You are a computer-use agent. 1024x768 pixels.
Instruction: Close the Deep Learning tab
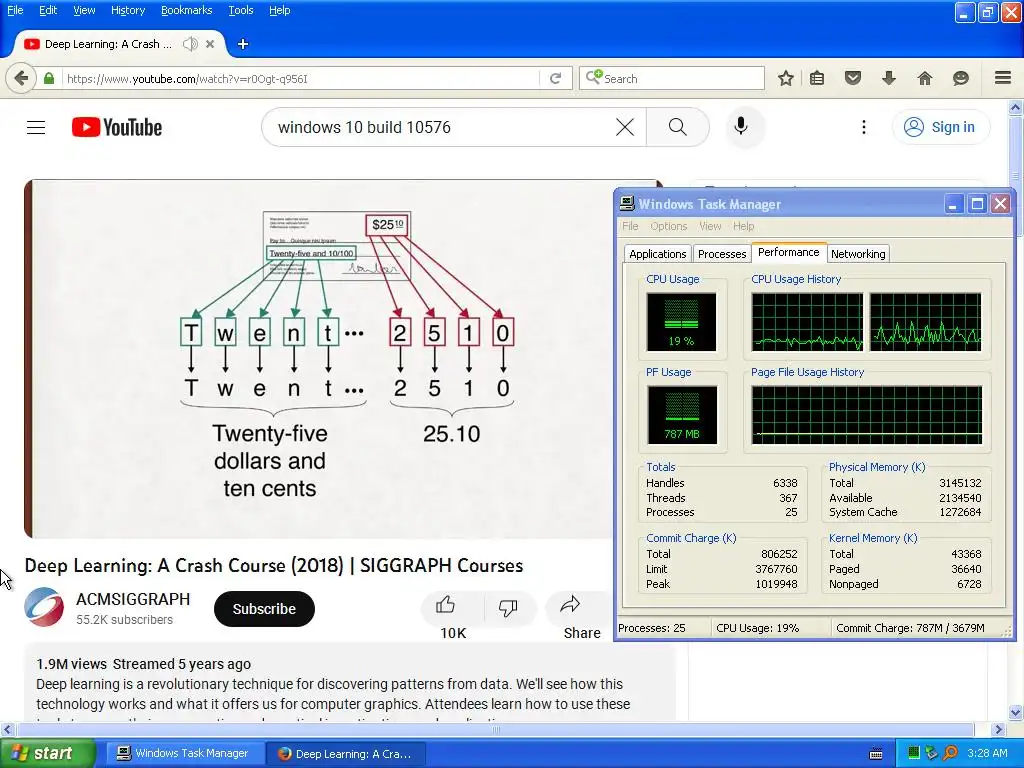210,44
